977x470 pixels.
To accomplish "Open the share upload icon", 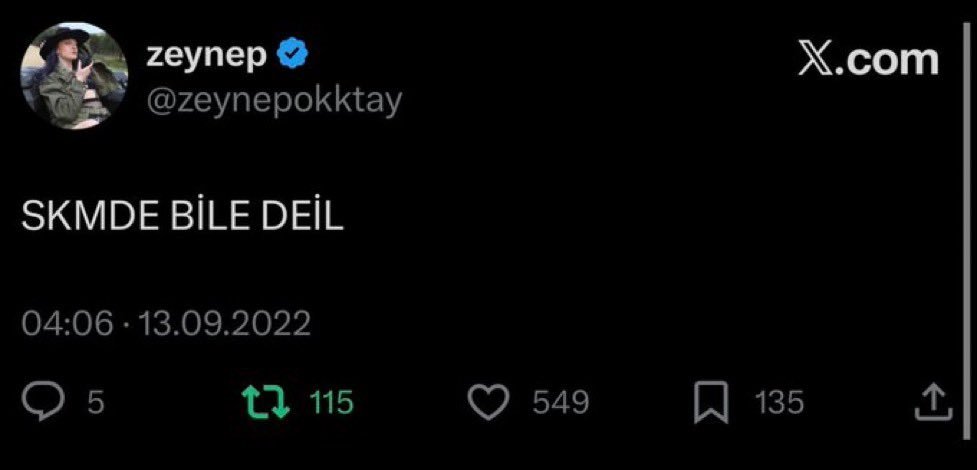I will (933, 402).
